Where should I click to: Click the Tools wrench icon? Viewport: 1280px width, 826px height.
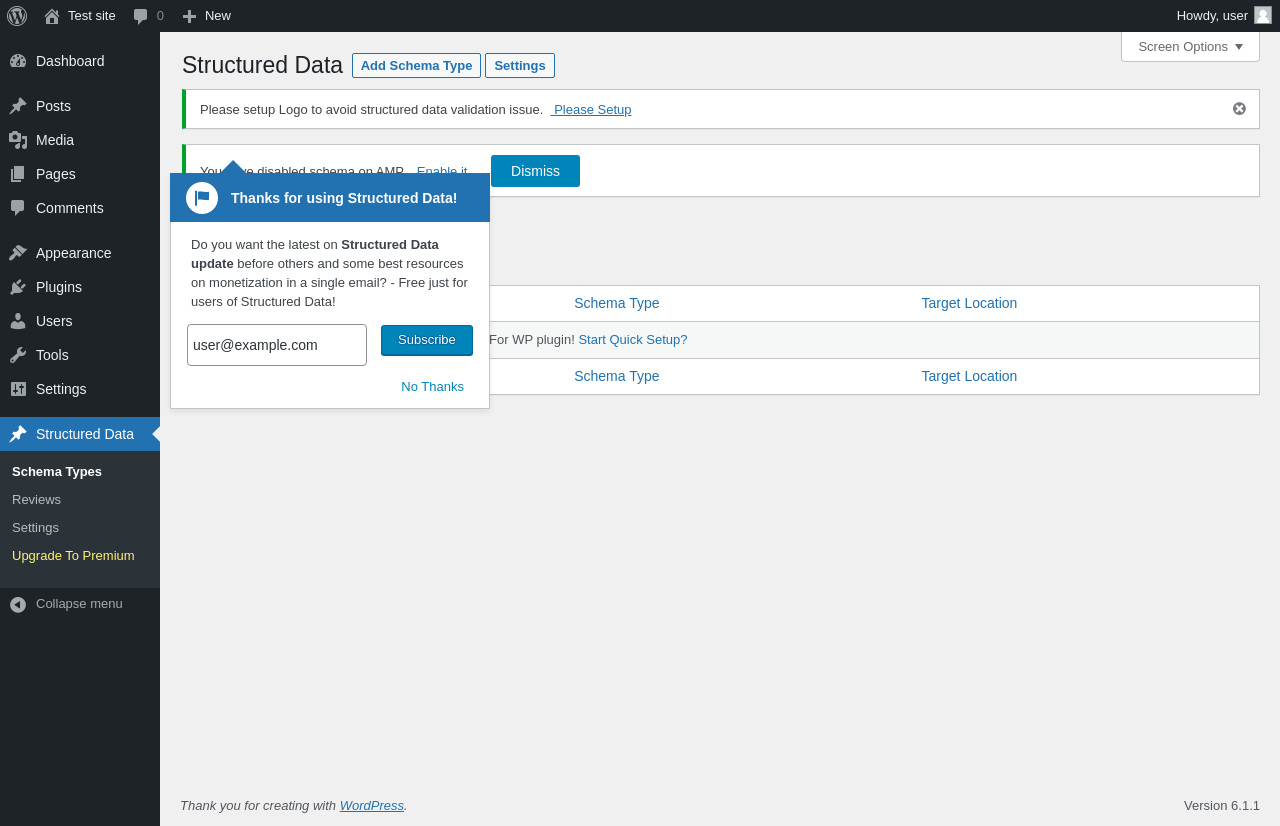tap(18, 355)
